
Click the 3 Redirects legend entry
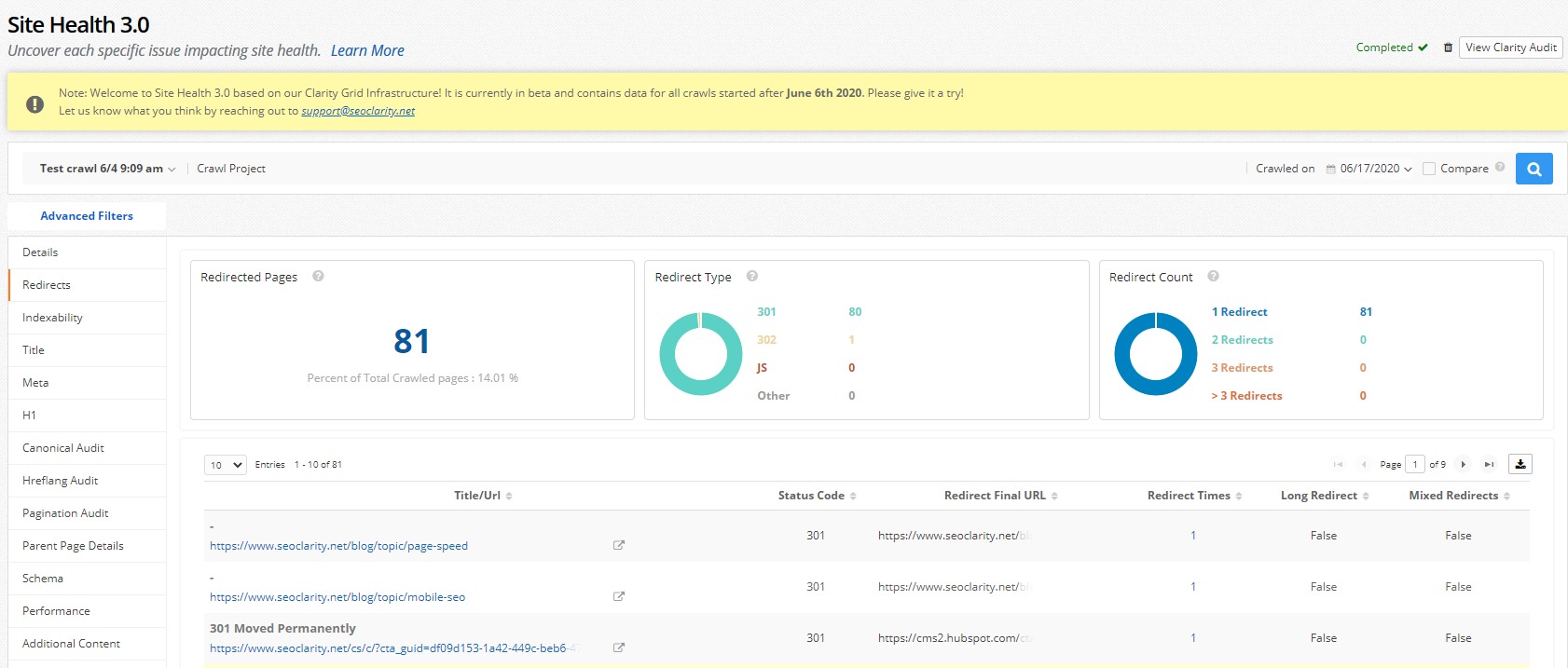[x=1242, y=368]
